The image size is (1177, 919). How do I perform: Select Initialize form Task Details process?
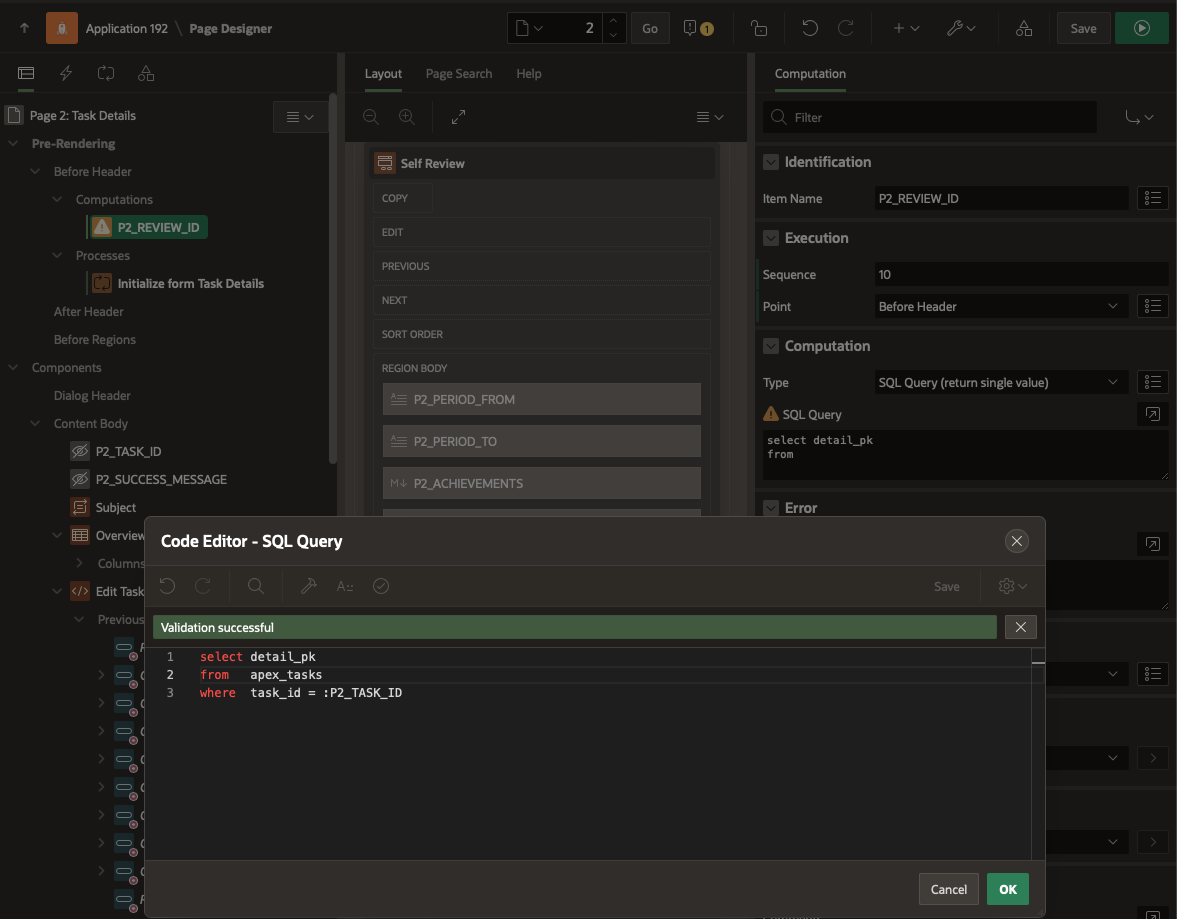click(x=190, y=284)
